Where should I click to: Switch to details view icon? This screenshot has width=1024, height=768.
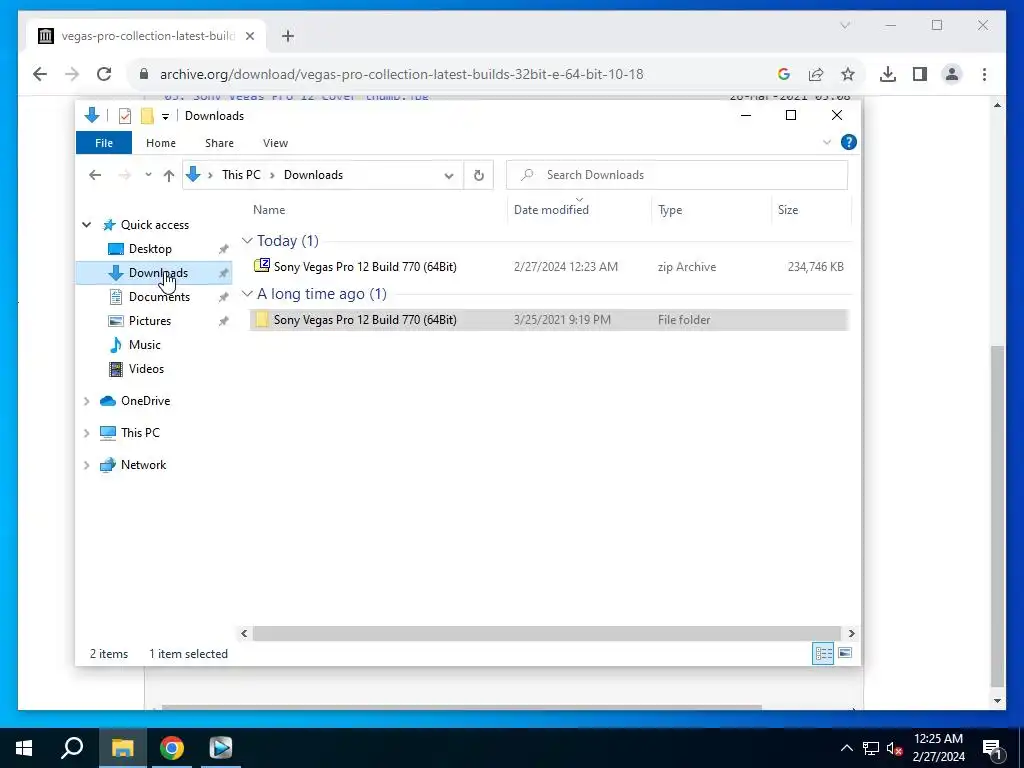(x=823, y=653)
